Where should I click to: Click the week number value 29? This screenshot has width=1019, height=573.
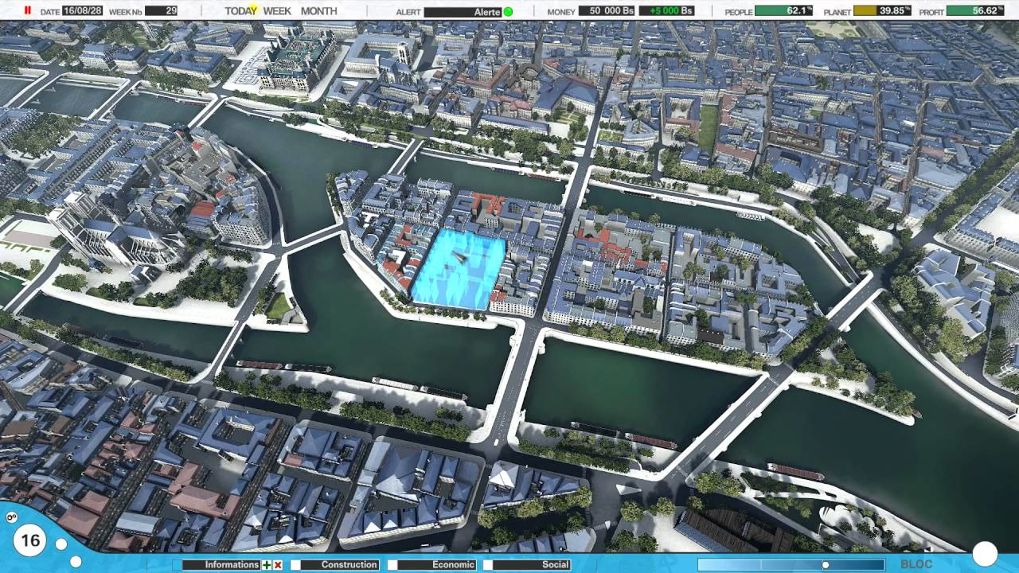coord(161,11)
